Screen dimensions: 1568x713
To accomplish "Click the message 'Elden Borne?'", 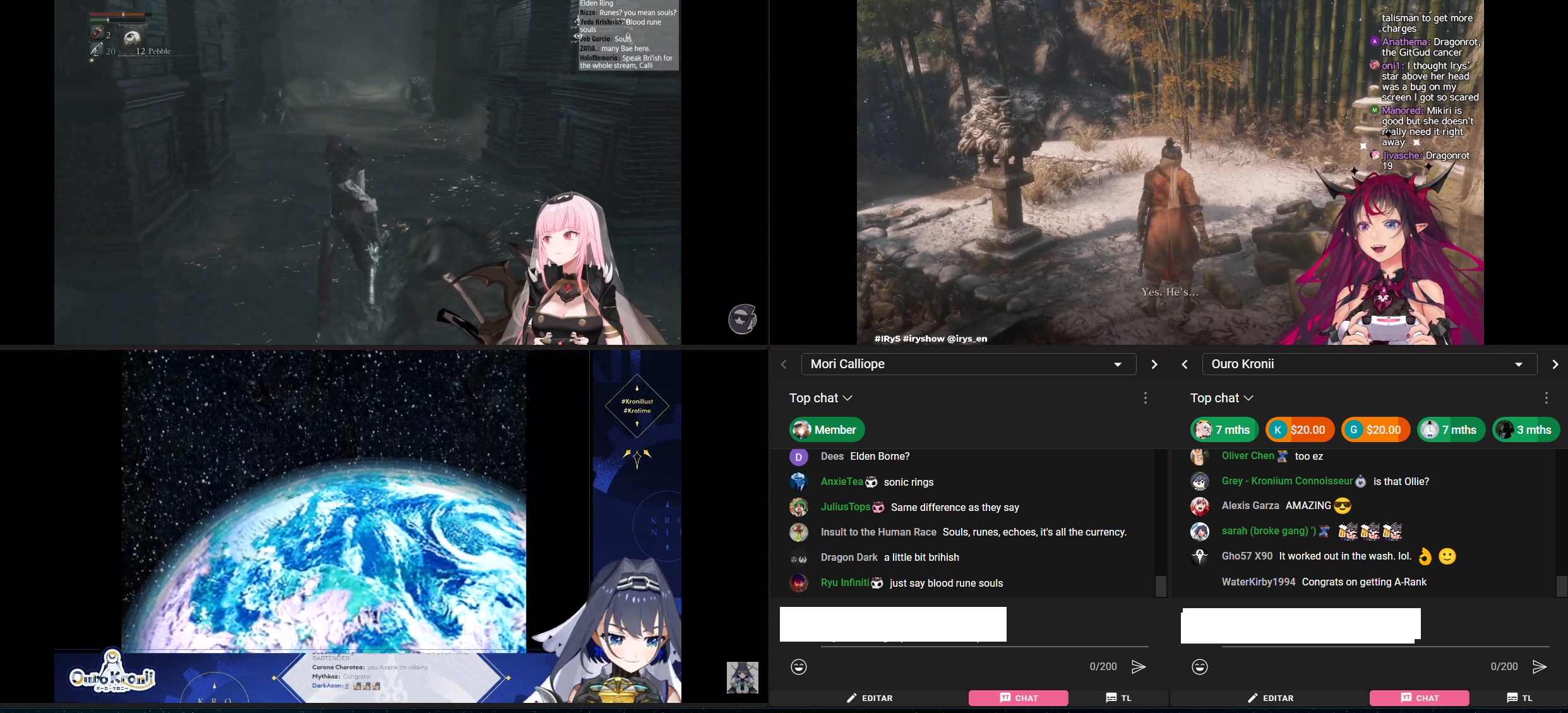I will 880,456.
